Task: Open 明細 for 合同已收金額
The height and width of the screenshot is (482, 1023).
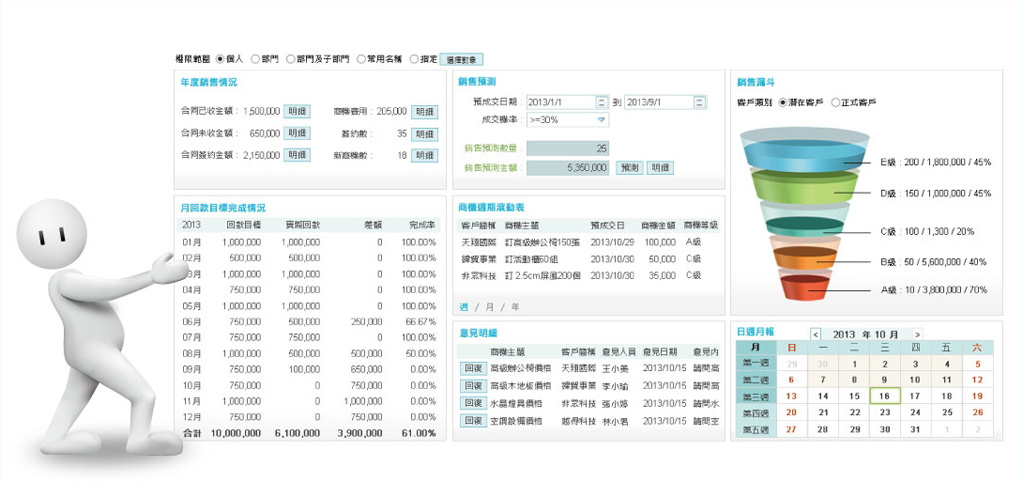Action: (297, 111)
